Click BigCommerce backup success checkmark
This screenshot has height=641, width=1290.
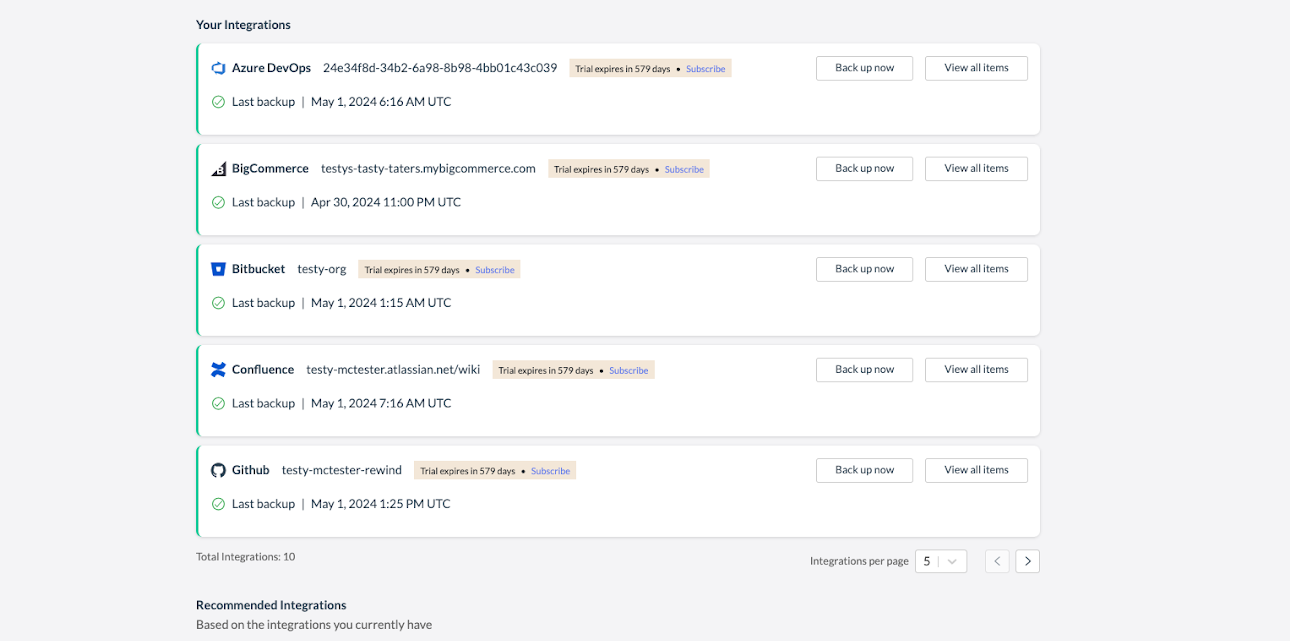218,202
